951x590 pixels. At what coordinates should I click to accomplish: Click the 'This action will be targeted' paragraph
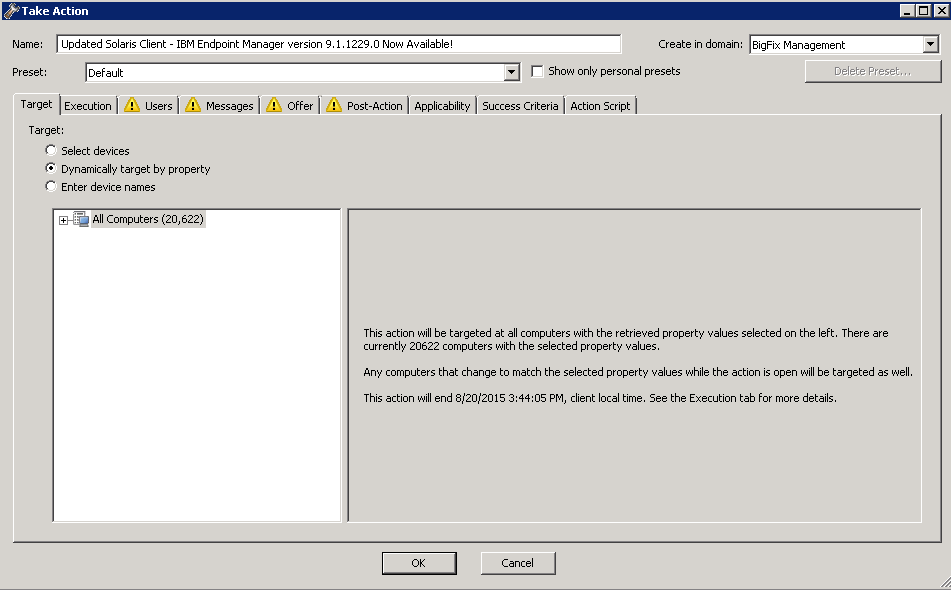[x=626, y=340]
